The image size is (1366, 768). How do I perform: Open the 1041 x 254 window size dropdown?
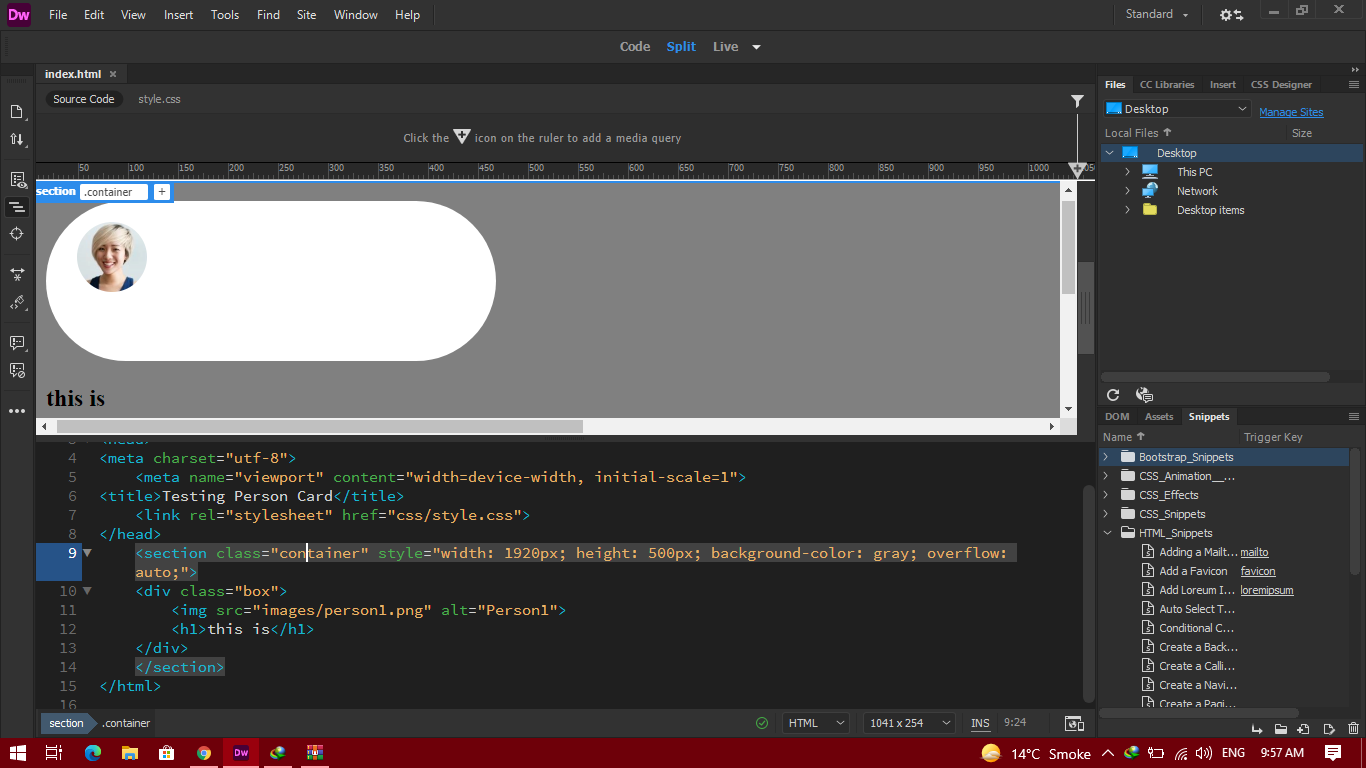click(x=909, y=723)
